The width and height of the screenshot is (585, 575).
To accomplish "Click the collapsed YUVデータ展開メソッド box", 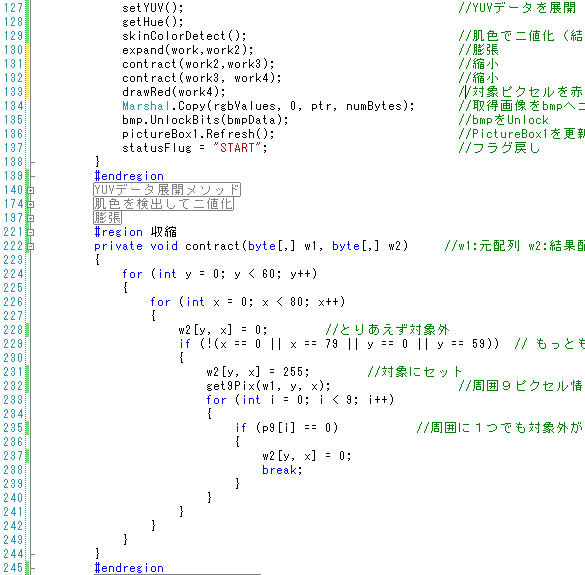I will [167, 190].
